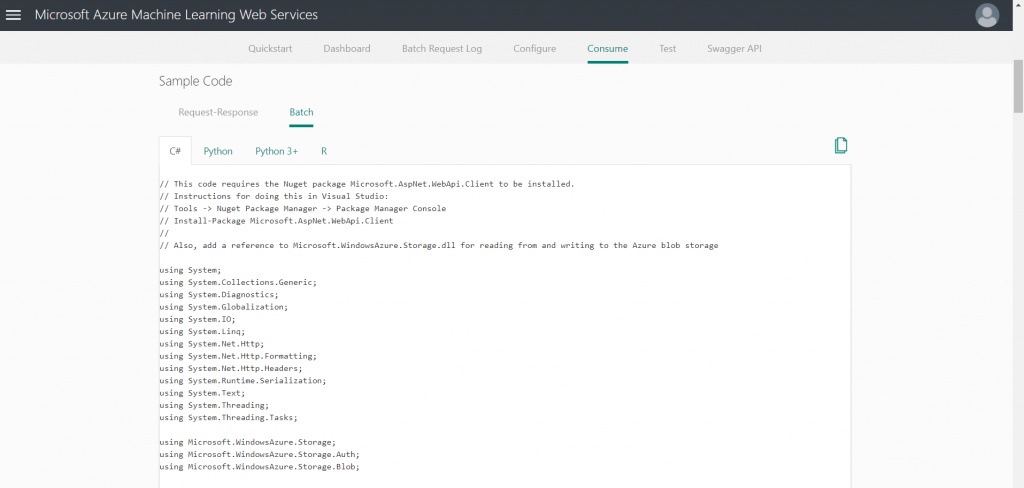Open the hamburger navigation menu

(x=13, y=15)
